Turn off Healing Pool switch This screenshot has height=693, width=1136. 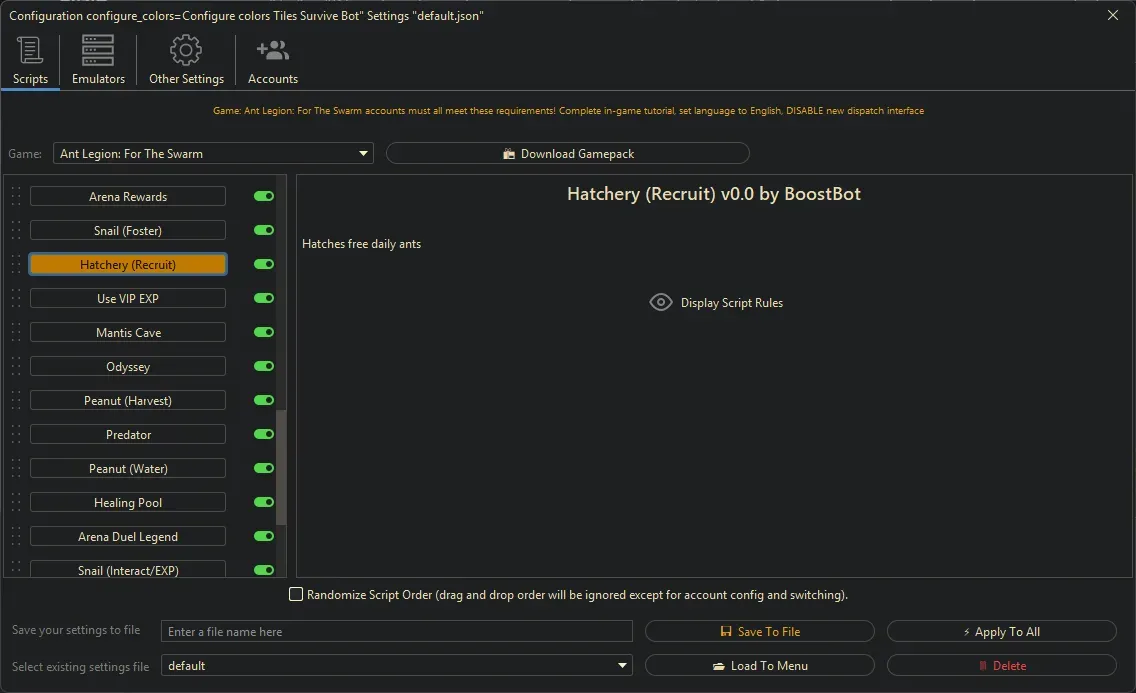264,503
